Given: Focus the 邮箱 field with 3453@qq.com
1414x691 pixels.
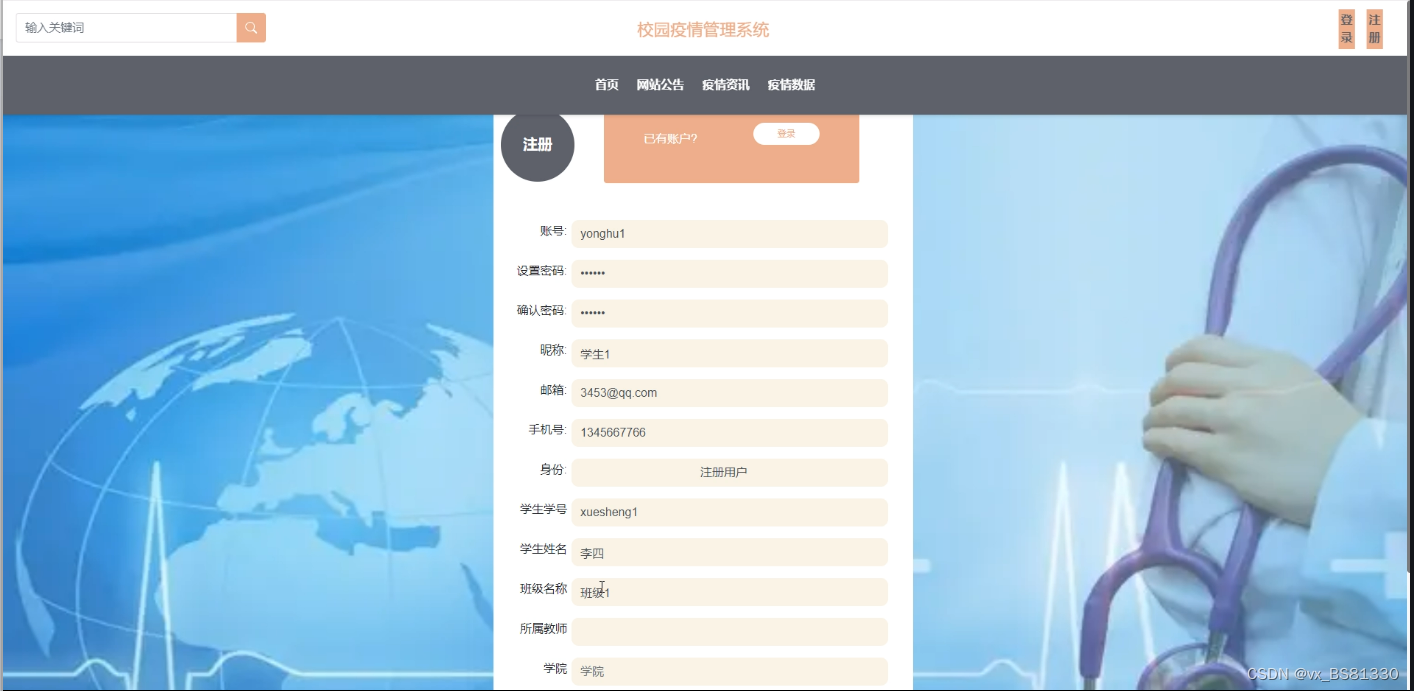Looking at the screenshot, I should pos(730,393).
